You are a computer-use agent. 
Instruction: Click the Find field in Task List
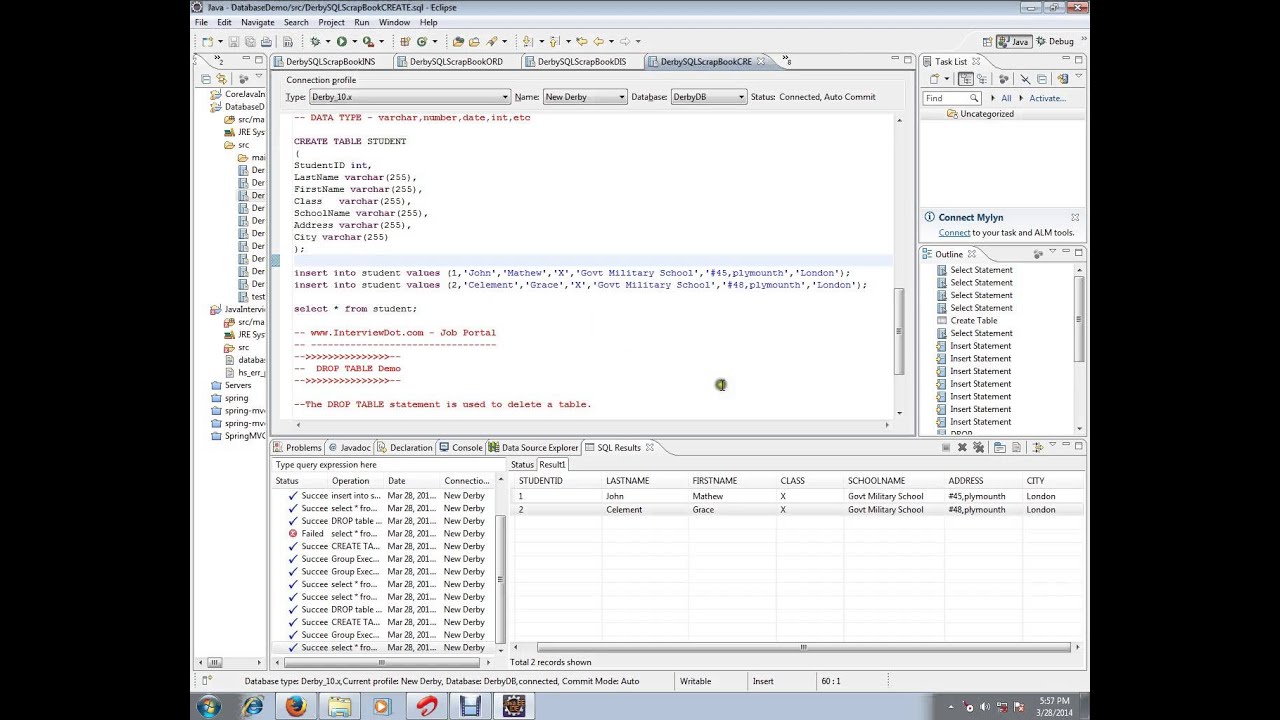coord(951,98)
